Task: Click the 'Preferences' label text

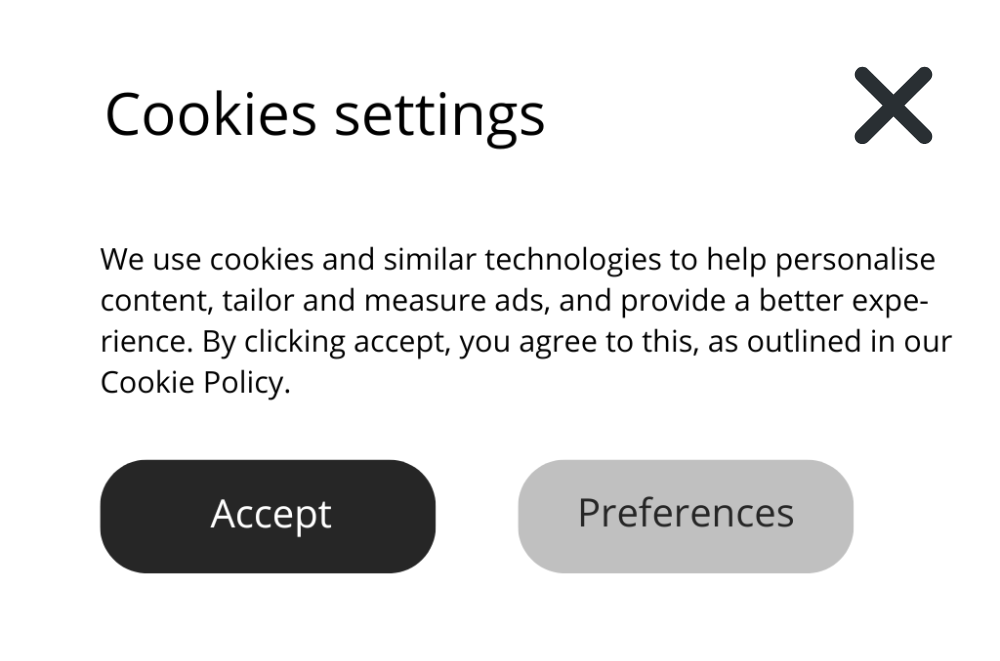Action: click(686, 512)
